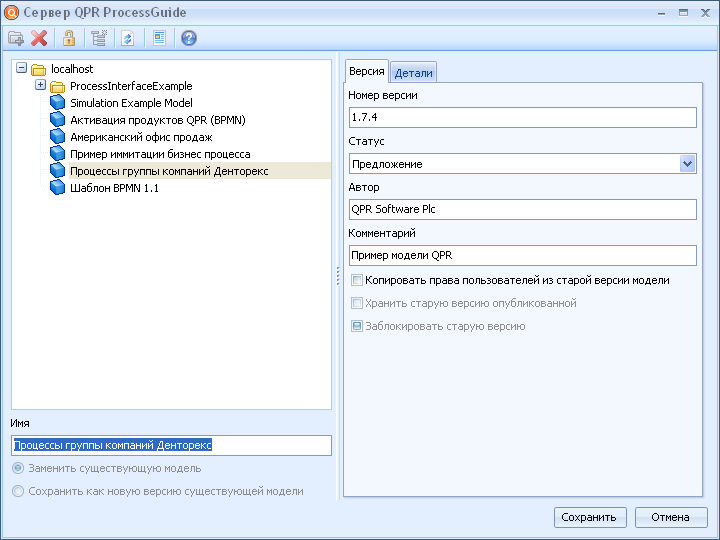The image size is (720, 540).
Task: Click the QPR application logo icon
Action: 11,12
